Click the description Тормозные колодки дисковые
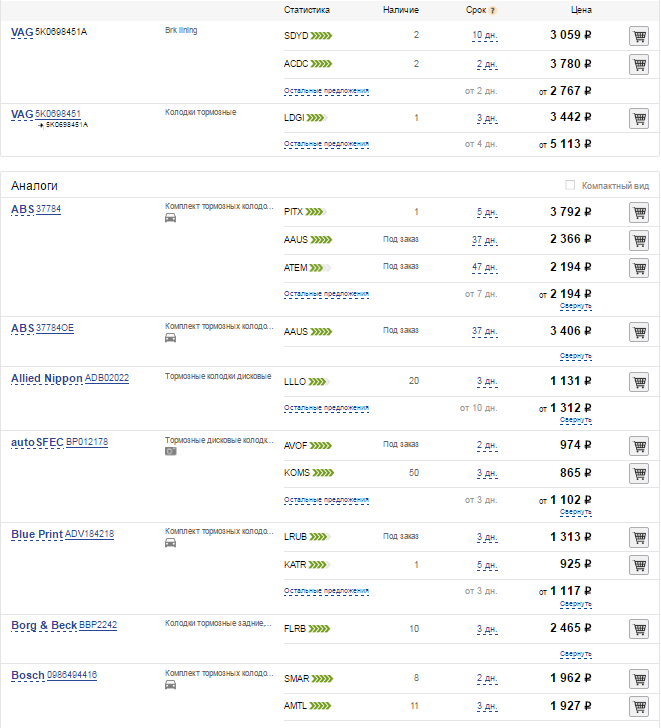This screenshot has width=661, height=728. coord(218,376)
